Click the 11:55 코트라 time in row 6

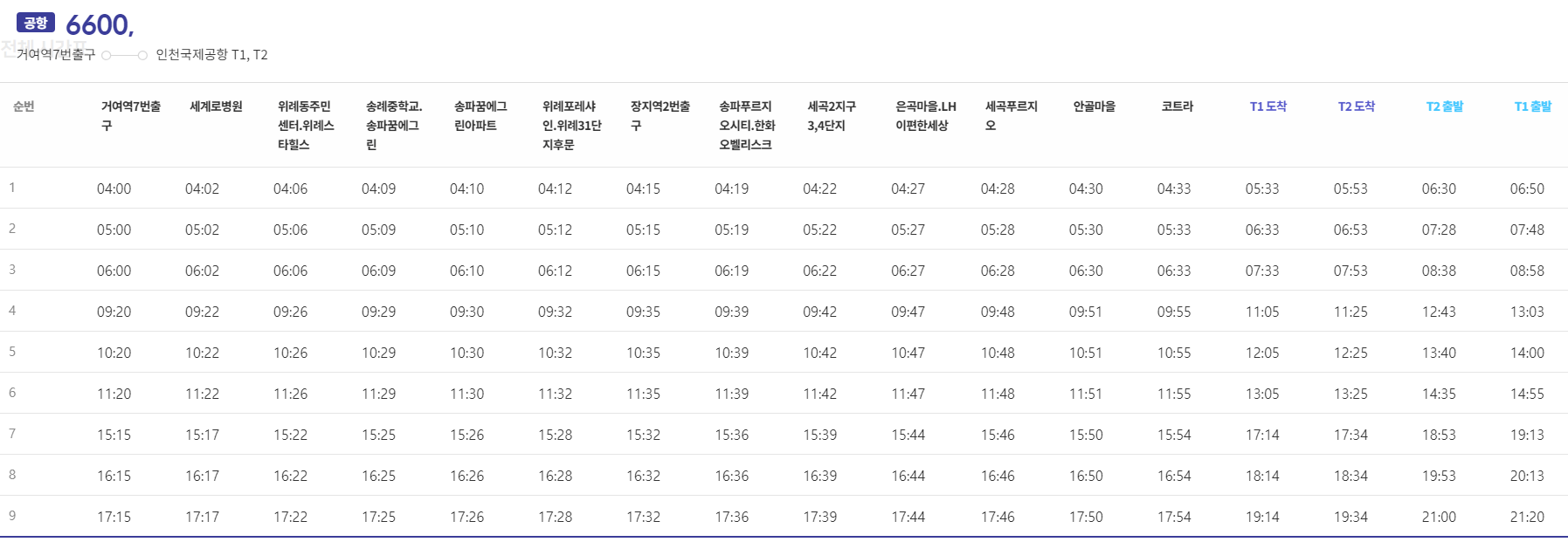[x=1174, y=394]
